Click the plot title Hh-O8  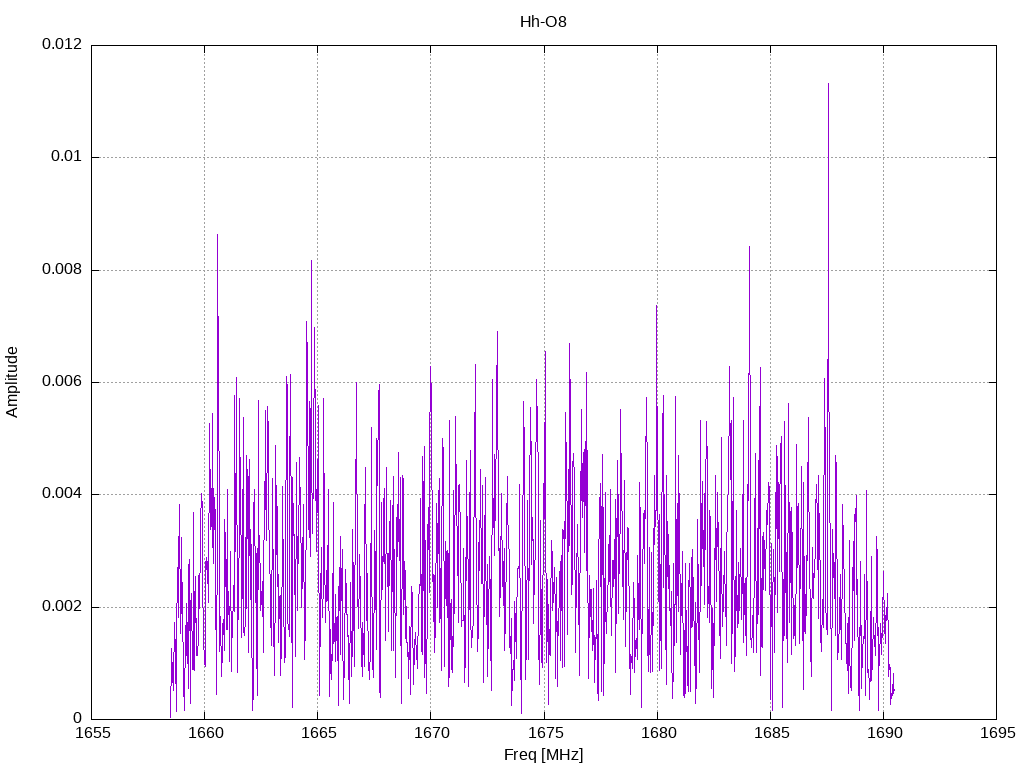[x=543, y=22]
